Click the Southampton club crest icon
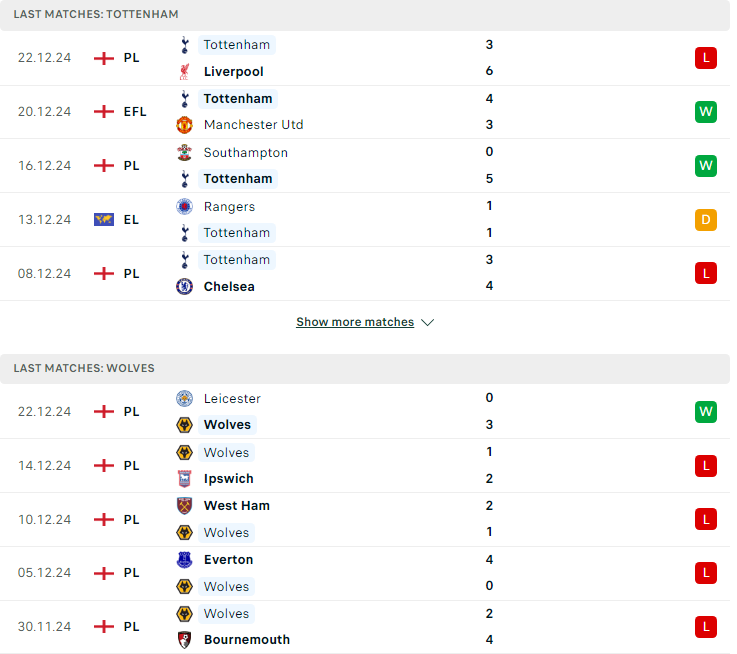 click(184, 153)
